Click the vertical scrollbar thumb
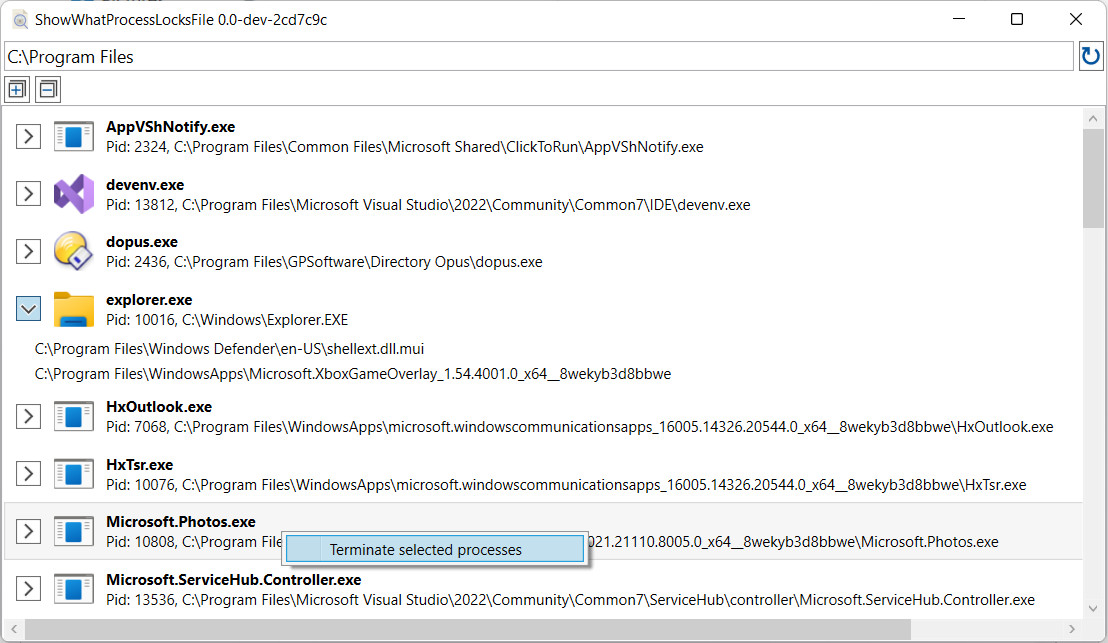1108x643 pixels. point(1093,178)
